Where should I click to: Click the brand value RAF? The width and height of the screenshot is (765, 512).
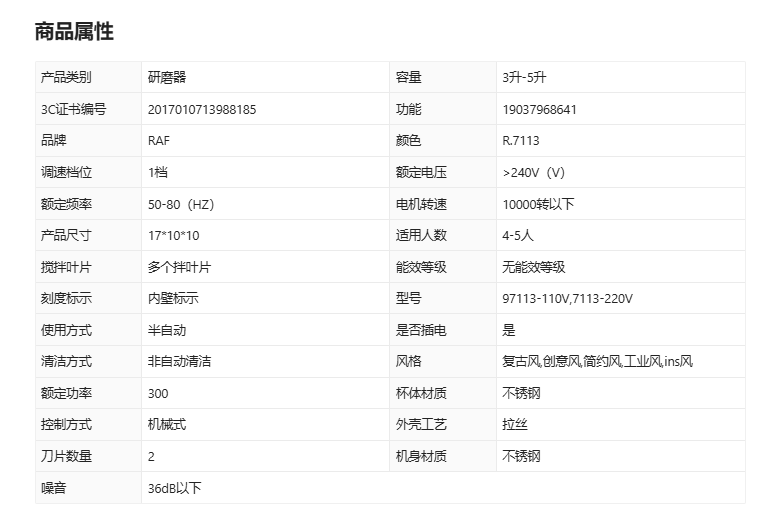pos(159,141)
